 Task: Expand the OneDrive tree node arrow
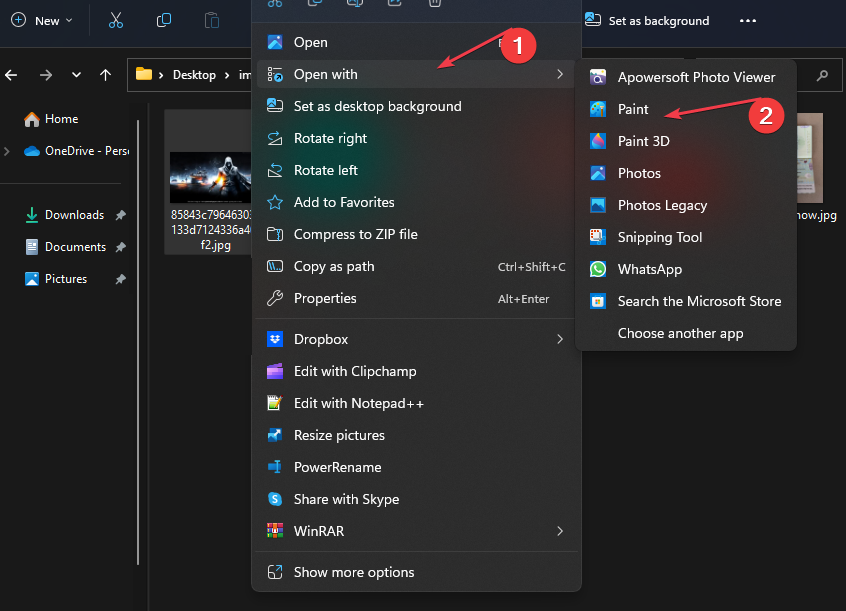pos(7,151)
